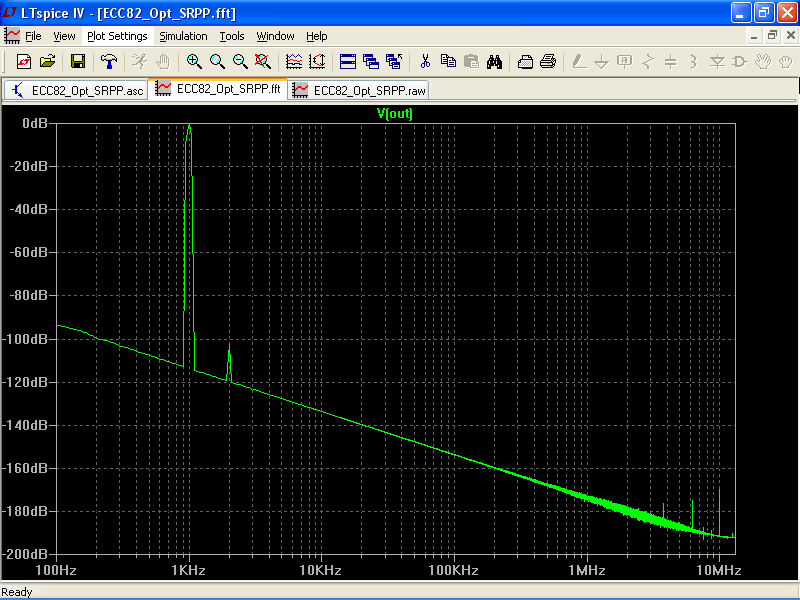The image size is (800, 600).
Task: Open the Tools menu
Action: (x=232, y=36)
